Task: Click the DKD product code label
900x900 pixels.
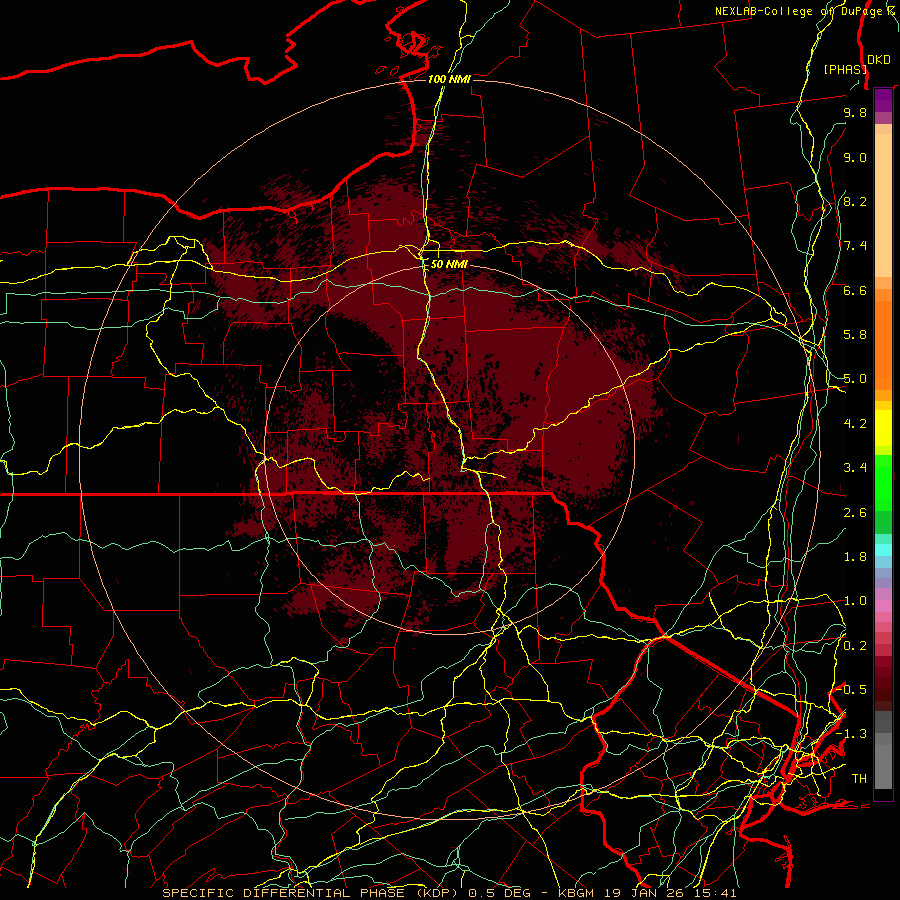Action: click(879, 60)
